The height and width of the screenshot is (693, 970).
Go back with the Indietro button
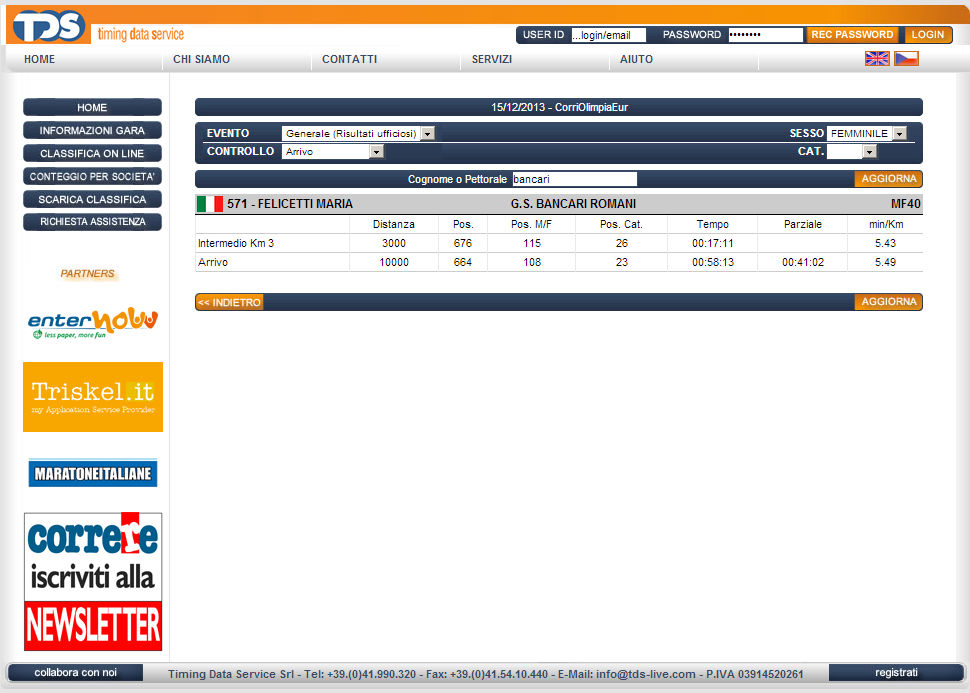[229, 302]
